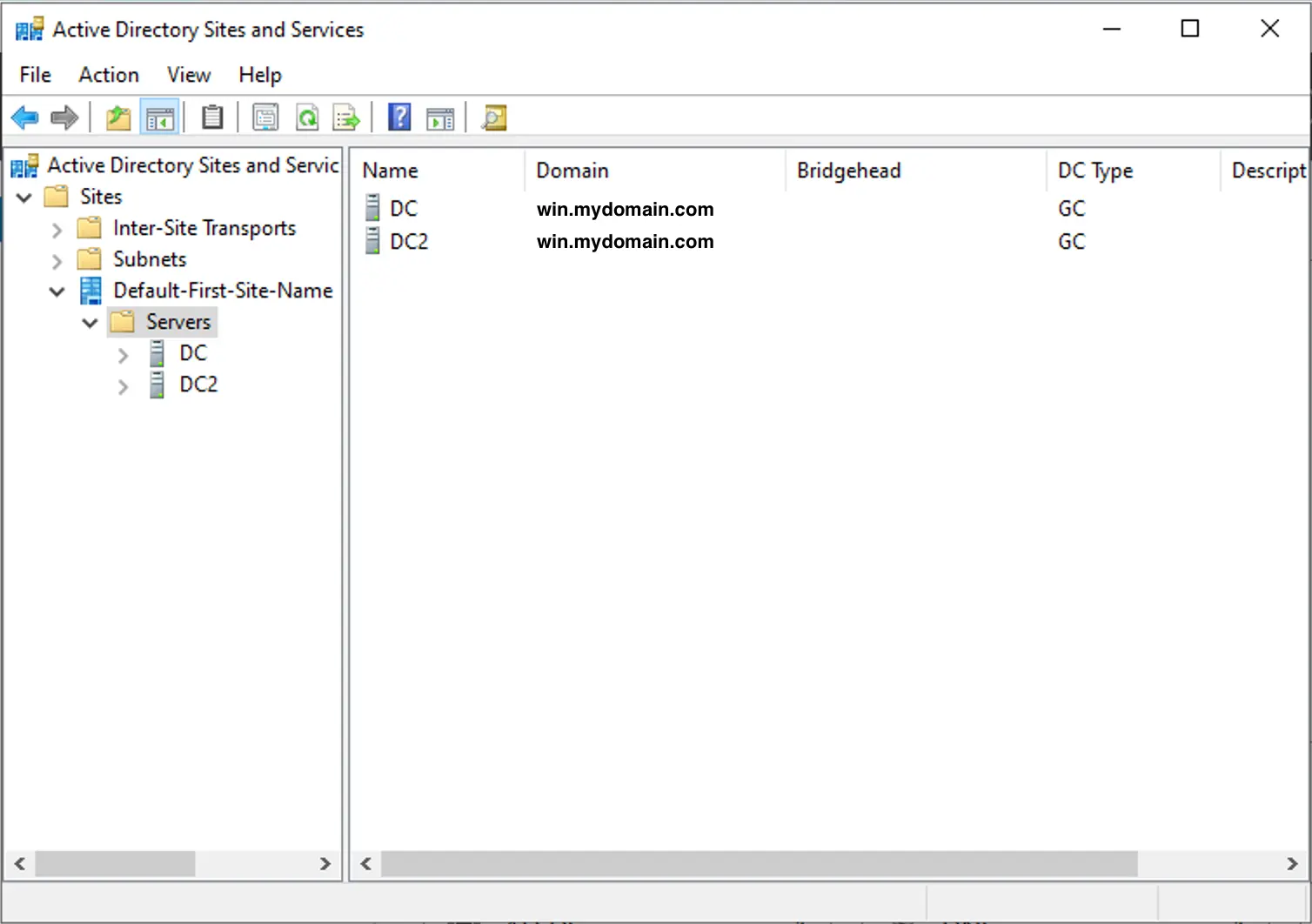Maximize the Active Directory Sites and Services window

point(1190,29)
